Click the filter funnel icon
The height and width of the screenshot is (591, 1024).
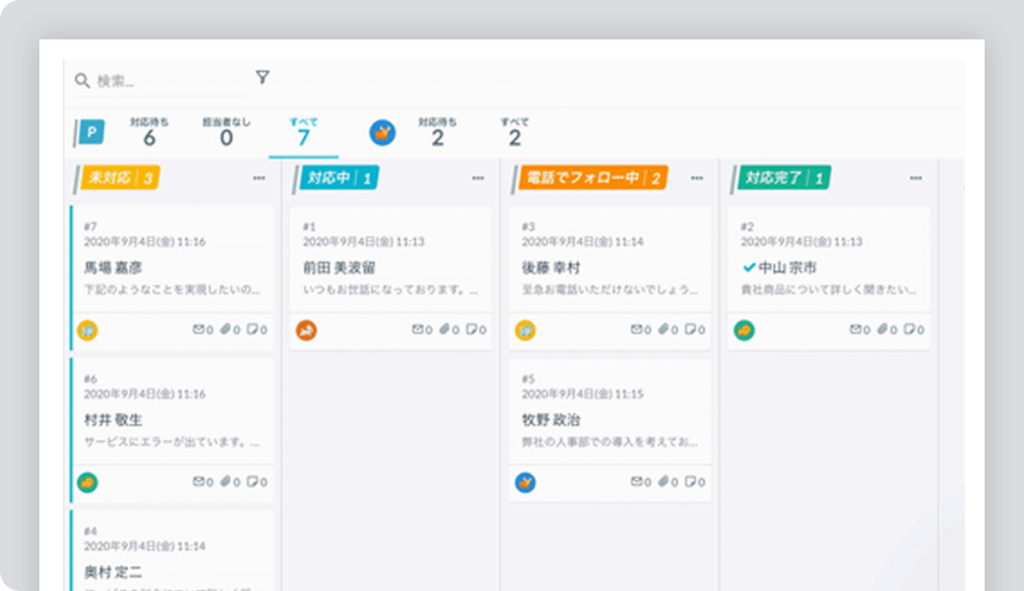262,77
